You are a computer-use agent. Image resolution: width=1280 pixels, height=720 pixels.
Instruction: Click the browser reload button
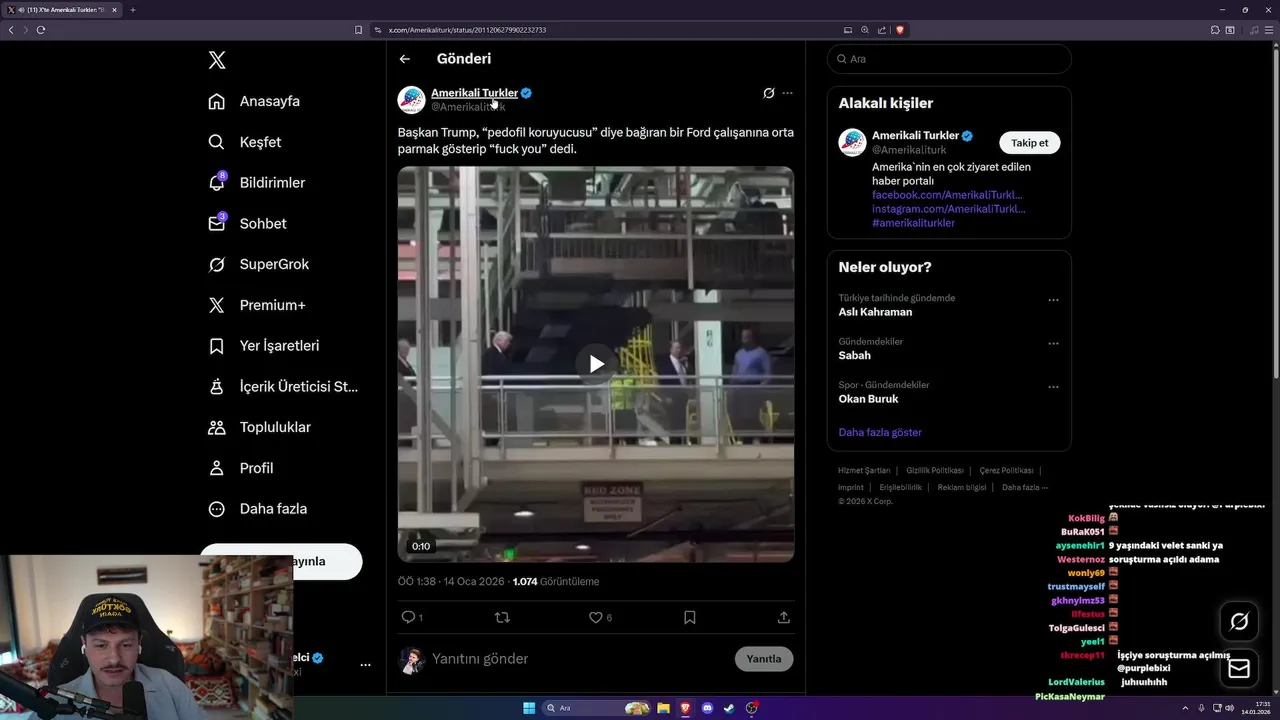coord(41,30)
